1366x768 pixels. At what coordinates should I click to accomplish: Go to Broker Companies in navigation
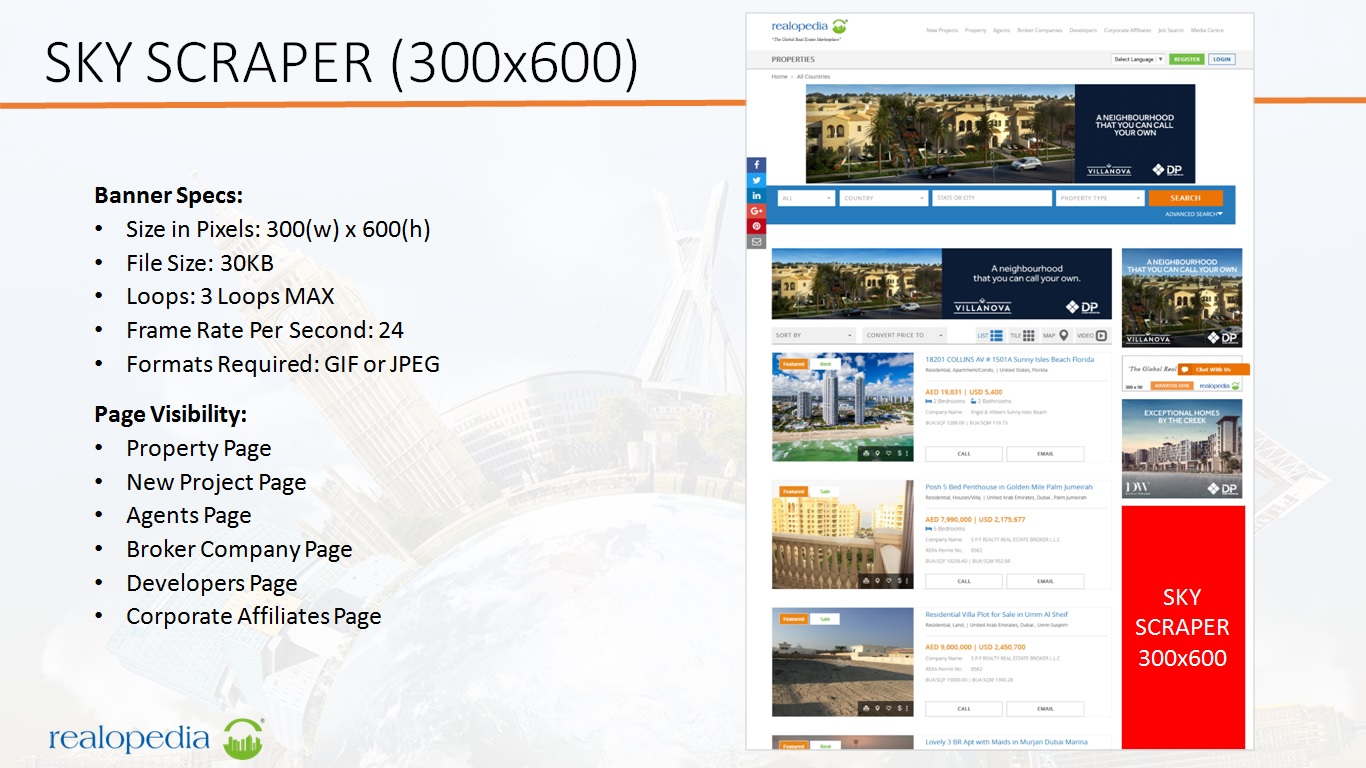1039,31
